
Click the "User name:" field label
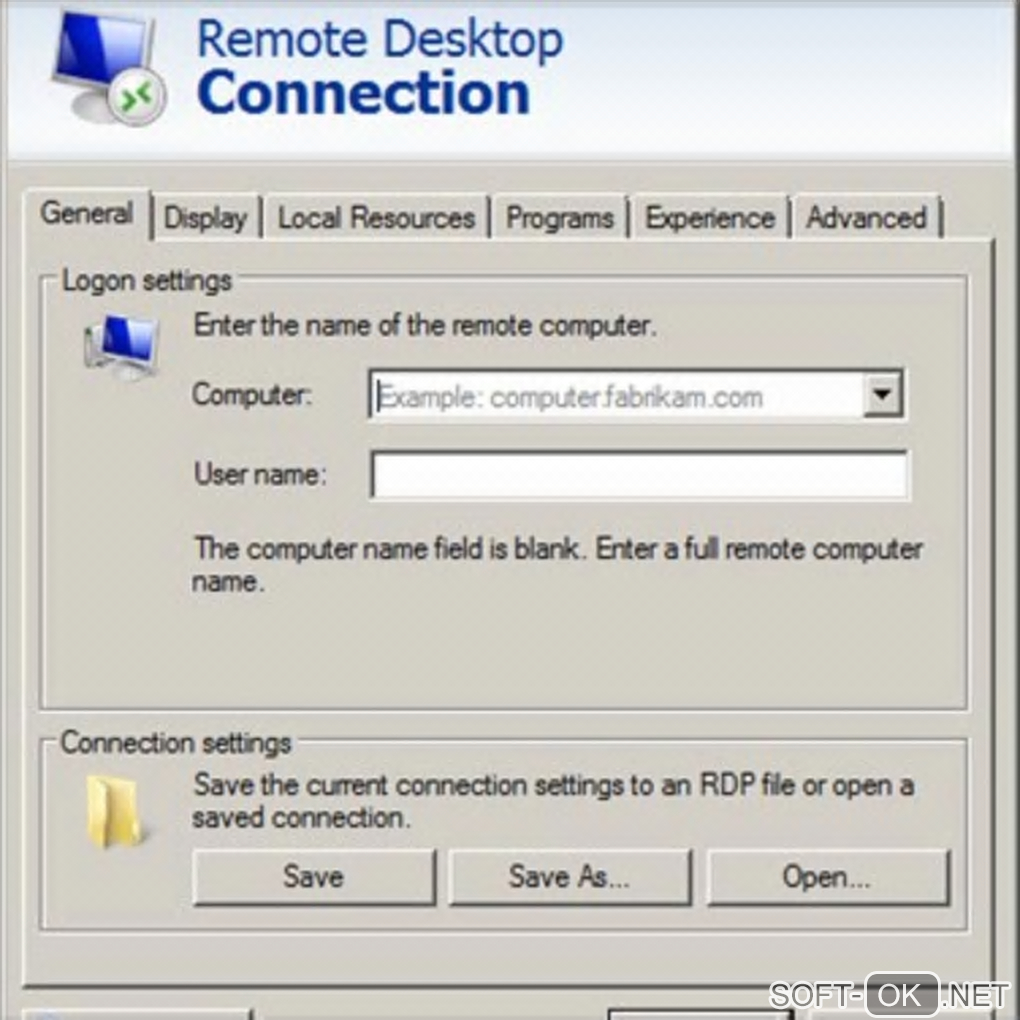(260, 474)
